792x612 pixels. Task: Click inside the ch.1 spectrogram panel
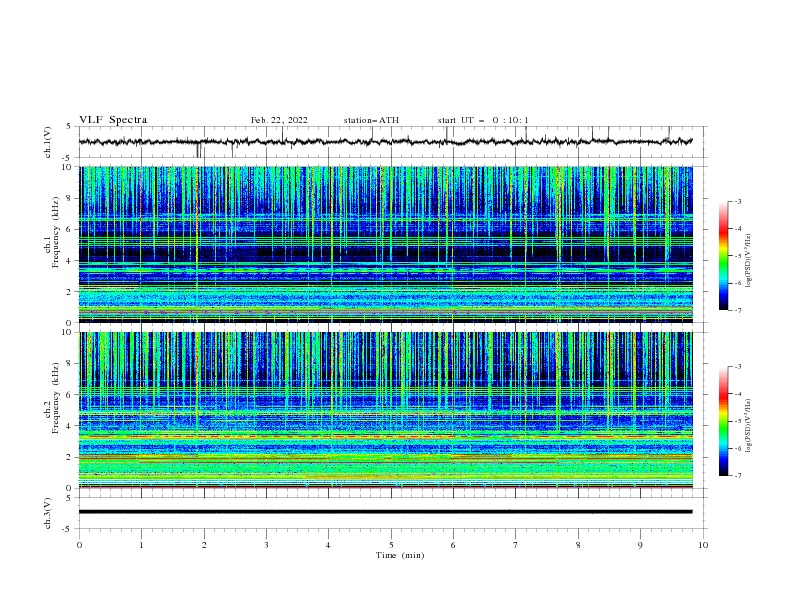click(385, 244)
